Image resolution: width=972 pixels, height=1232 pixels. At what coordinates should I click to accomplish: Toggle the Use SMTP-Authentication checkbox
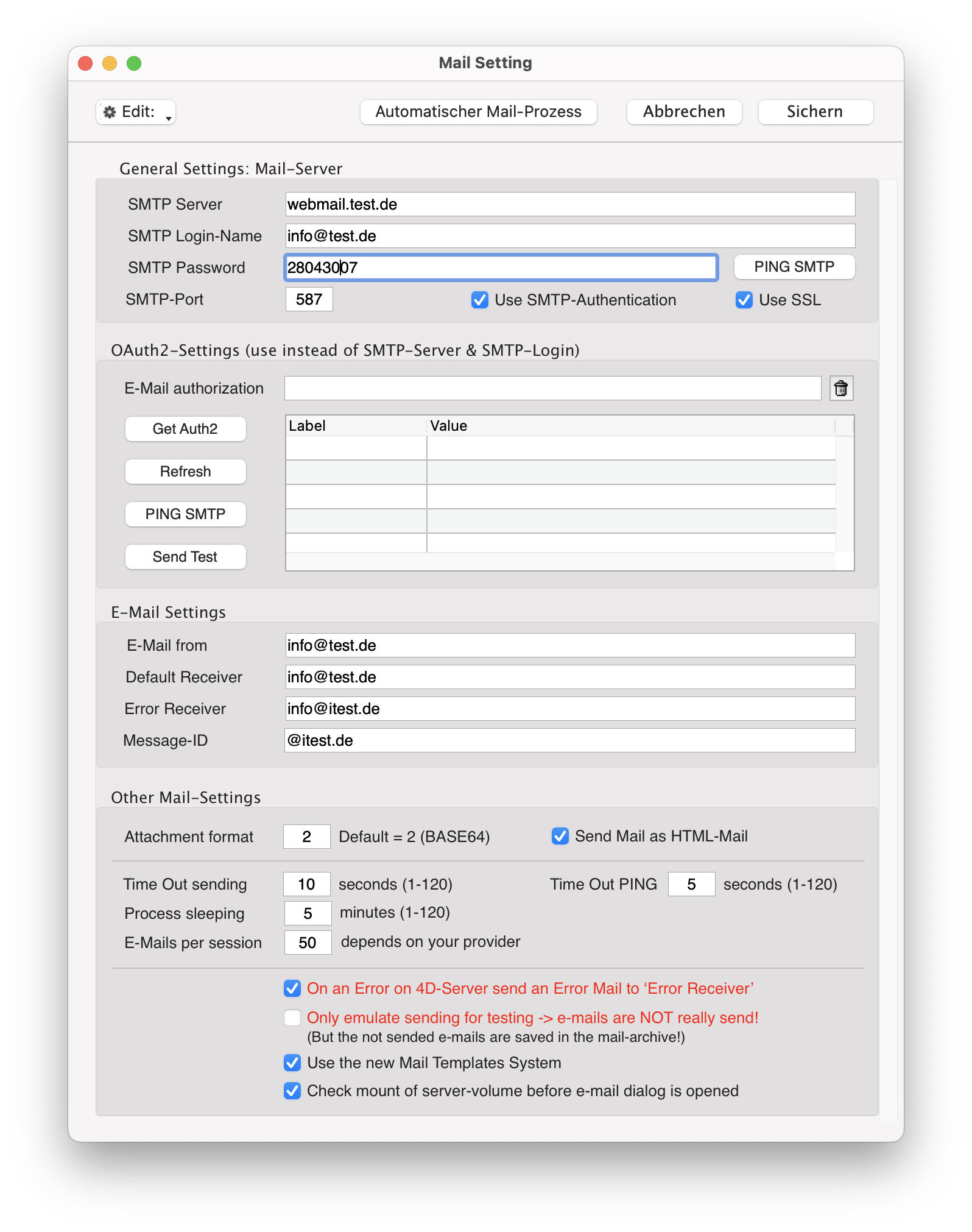[x=480, y=300]
